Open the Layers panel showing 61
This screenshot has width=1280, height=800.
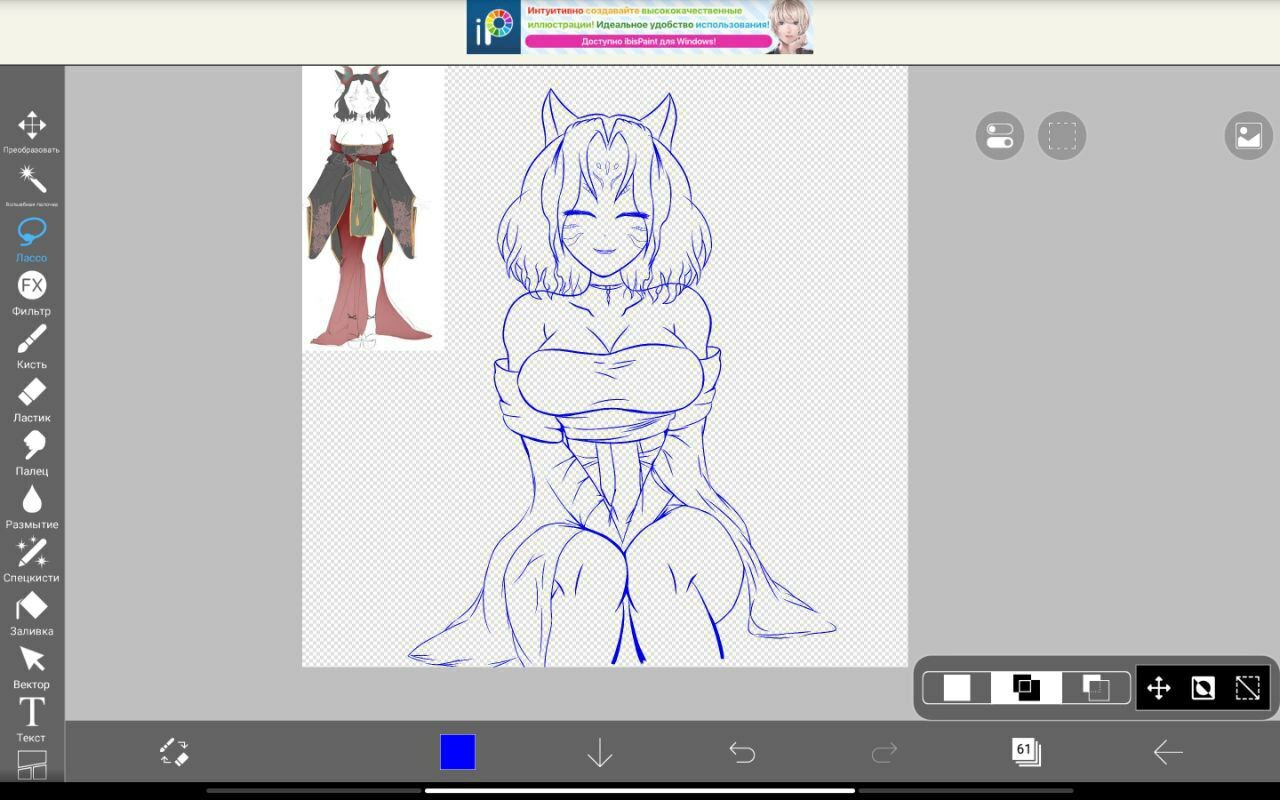coord(1026,752)
